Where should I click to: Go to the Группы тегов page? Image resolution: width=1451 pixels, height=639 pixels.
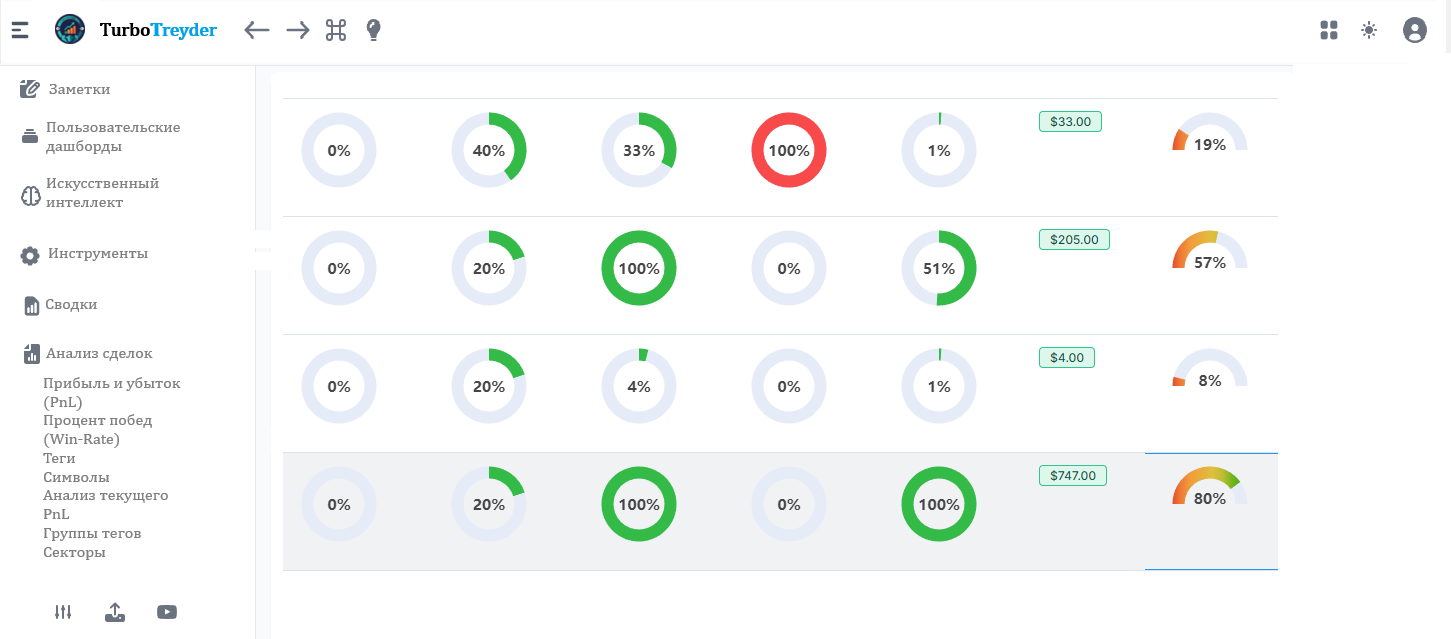pos(92,533)
